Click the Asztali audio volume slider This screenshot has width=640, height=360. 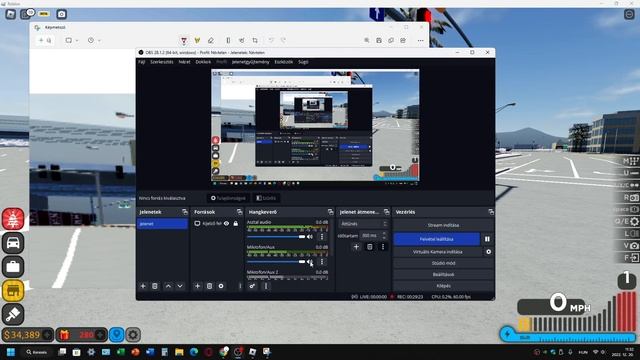pos(276,237)
